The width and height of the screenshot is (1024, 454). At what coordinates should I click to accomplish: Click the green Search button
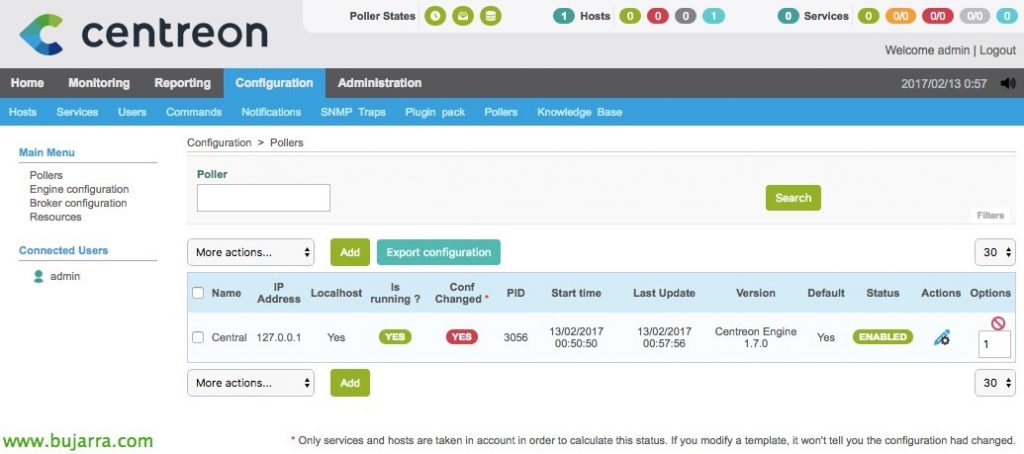click(793, 198)
